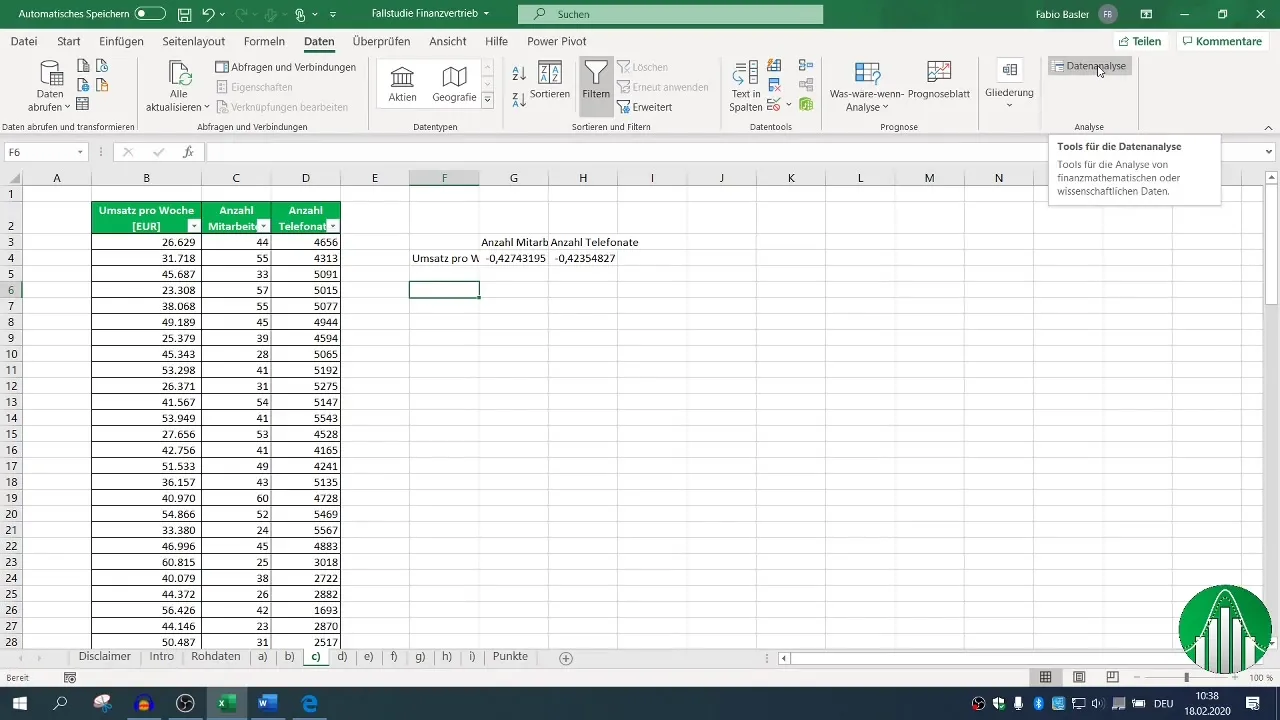The width and height of the screenshot is (1280, 720).
Task: Open filter dropdown for Umsatz pro Woche
Action: (194, 226)
